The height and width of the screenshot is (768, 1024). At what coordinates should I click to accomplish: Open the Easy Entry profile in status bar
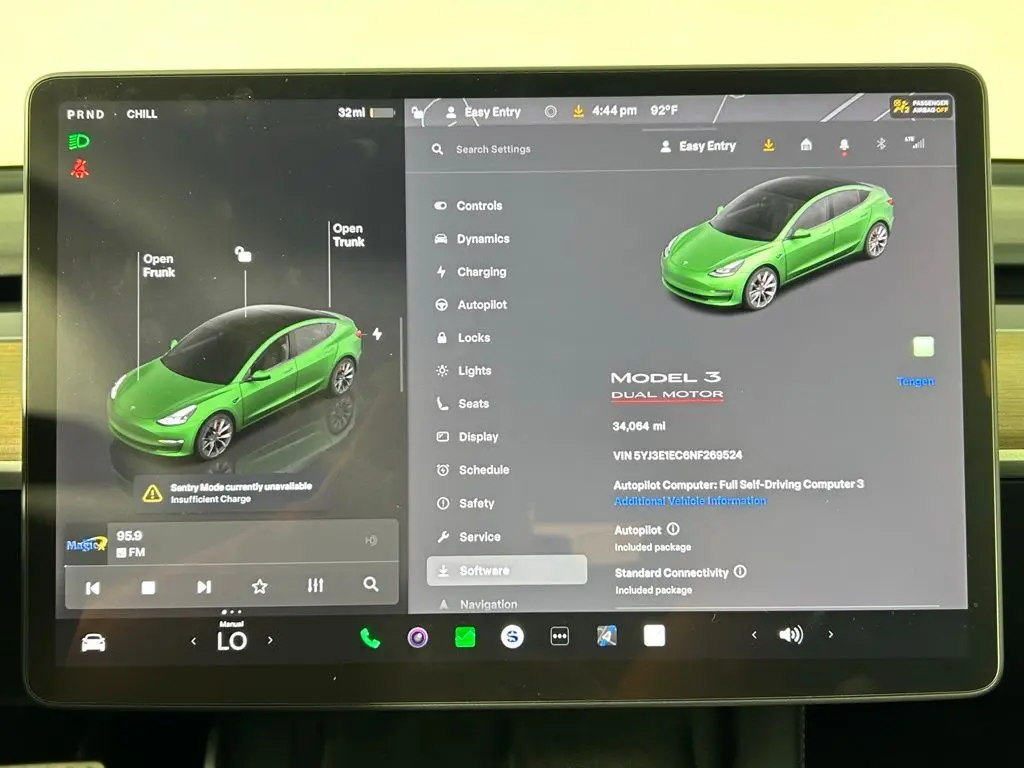tap(483, 112)
